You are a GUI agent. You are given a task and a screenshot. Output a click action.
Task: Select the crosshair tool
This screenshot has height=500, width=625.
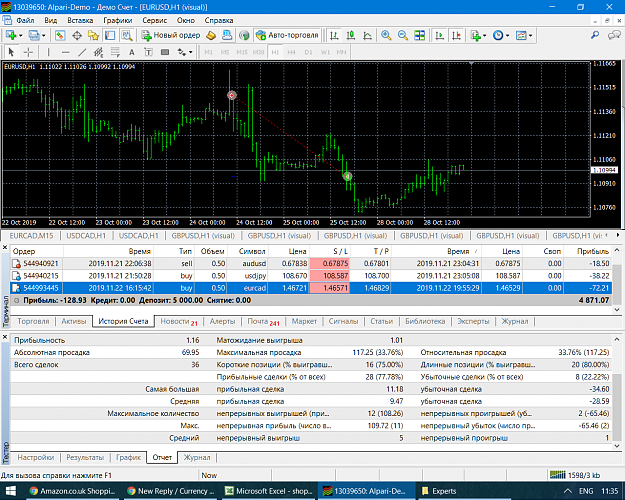pos(28,52)
